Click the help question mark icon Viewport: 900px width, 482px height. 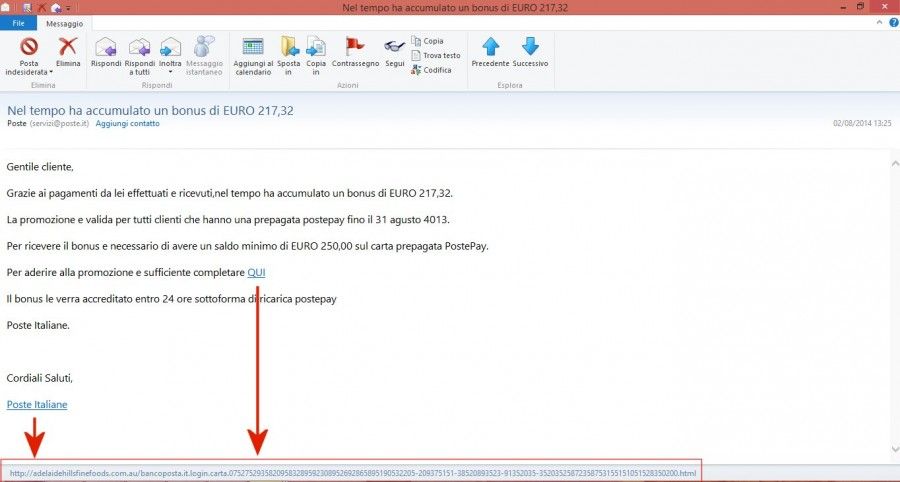click(x=894, y=22)
